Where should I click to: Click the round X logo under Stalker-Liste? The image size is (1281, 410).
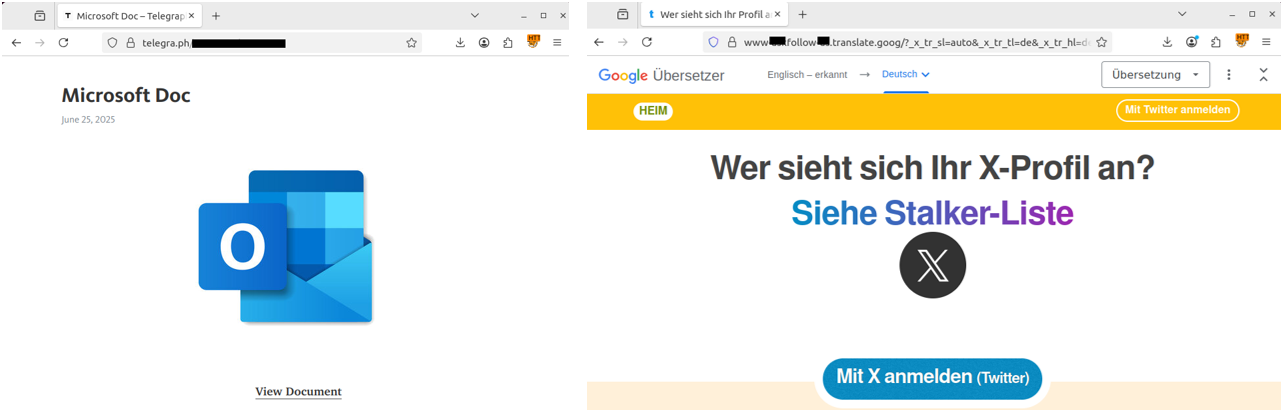click(x=932, y=265)
